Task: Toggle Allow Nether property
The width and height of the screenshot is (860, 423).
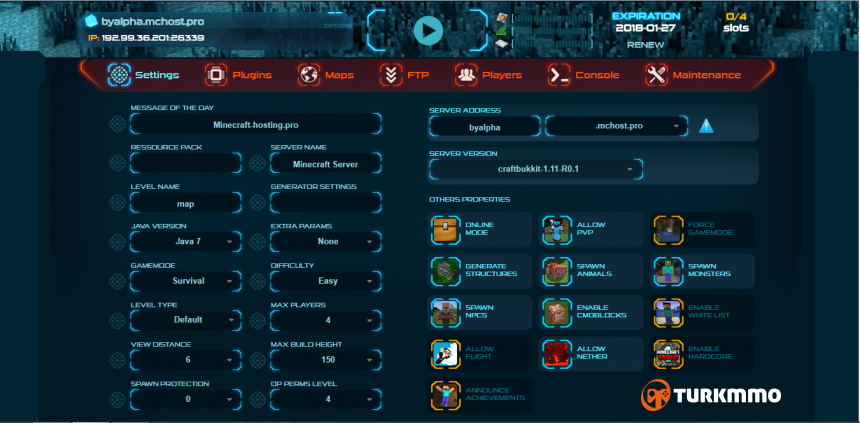Action: pyautogui.click(x=591, y=353)
